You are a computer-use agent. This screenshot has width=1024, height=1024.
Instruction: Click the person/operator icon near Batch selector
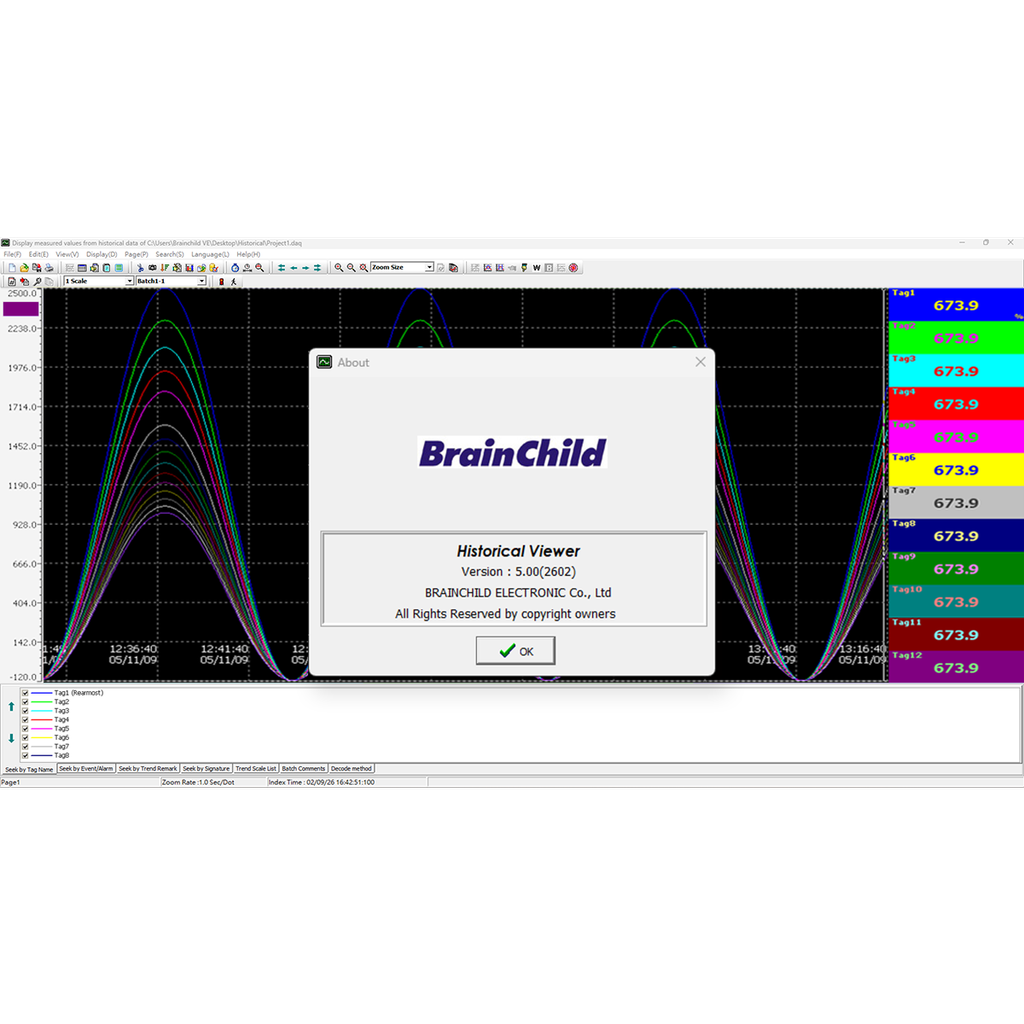[x=233, y=281]
